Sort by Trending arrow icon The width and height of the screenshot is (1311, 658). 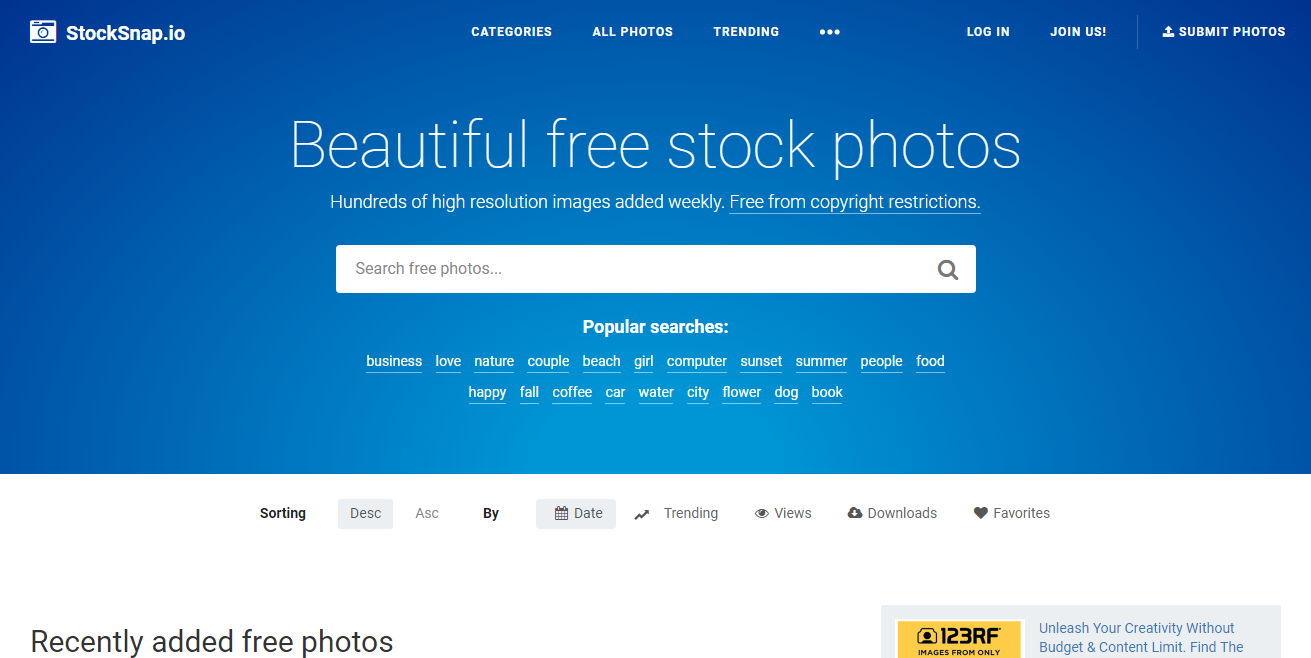642,514
